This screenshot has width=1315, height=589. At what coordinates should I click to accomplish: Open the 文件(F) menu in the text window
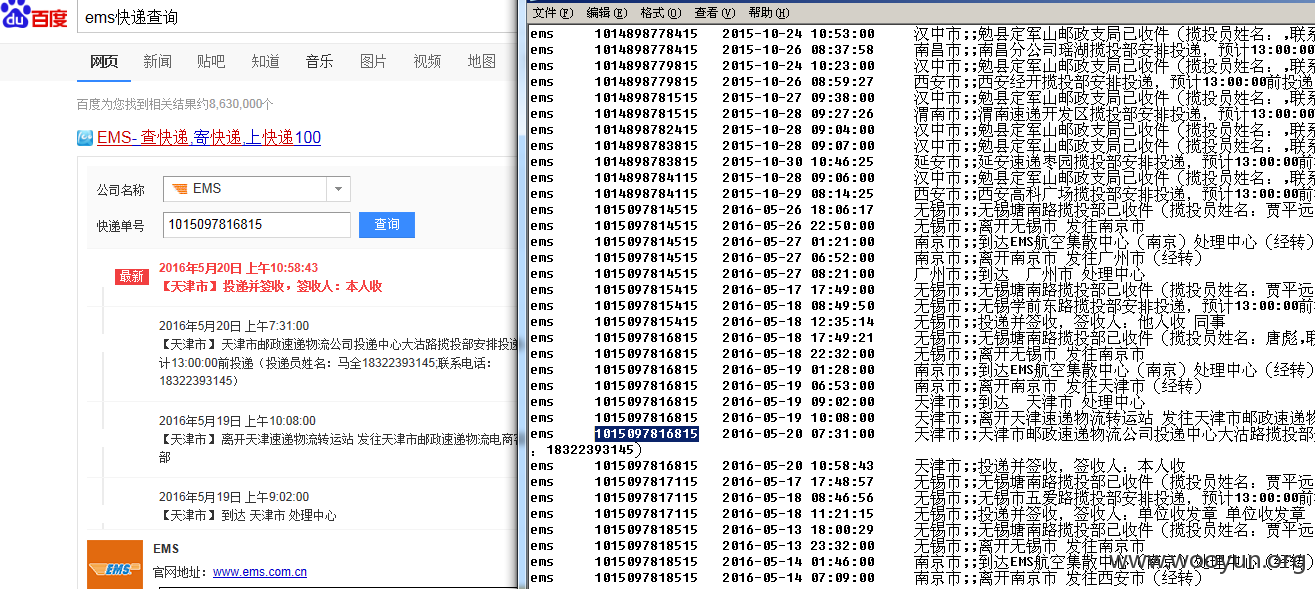pyautogui.click(x=552, y=13)
